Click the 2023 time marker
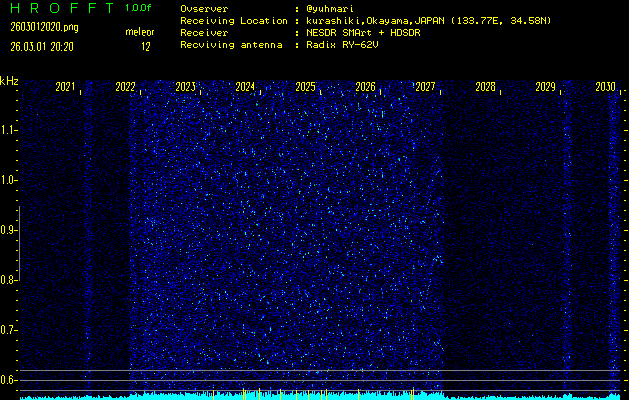The height and width of the screenshot is (400, 629). pos(185,87)
